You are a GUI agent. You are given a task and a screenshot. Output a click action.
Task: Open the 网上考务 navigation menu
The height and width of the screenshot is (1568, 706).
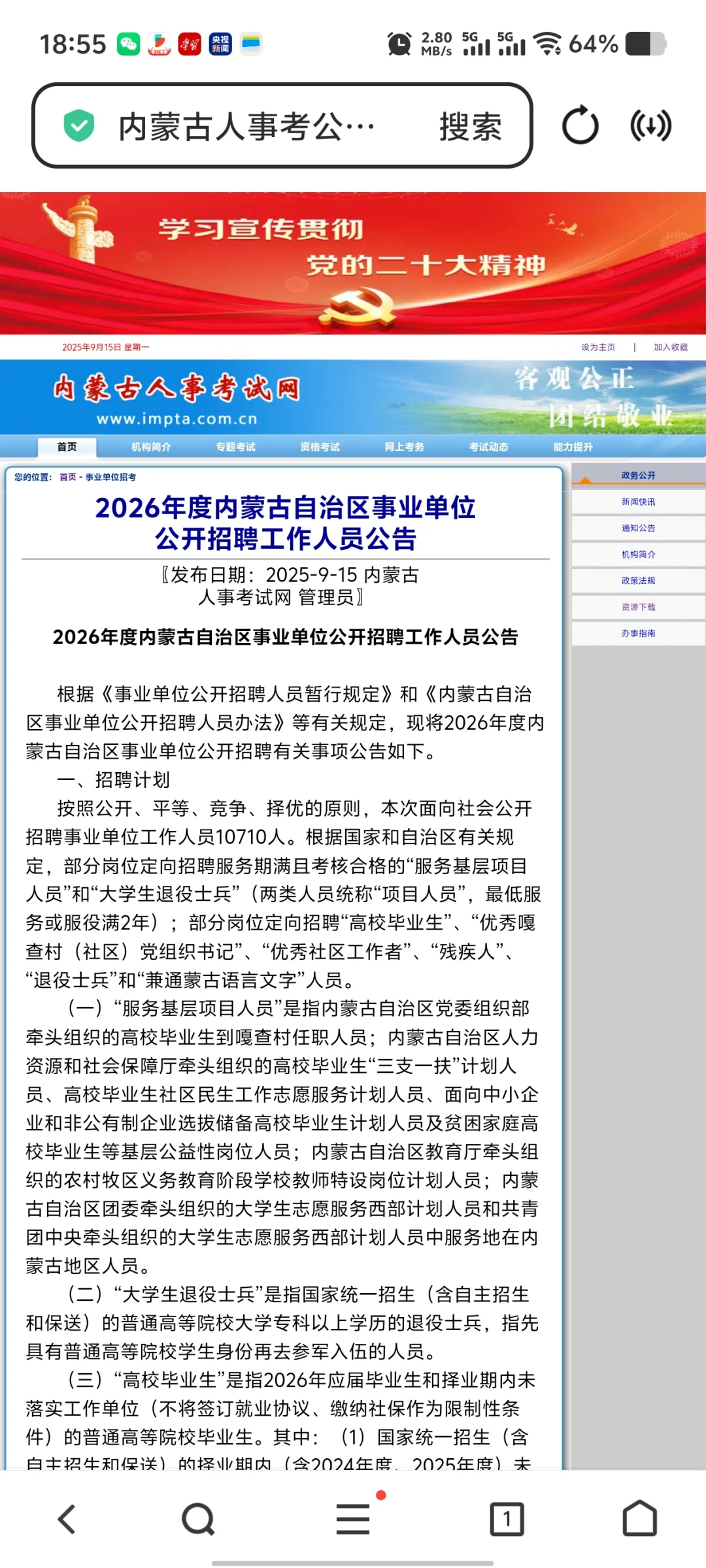coord(404,447)
